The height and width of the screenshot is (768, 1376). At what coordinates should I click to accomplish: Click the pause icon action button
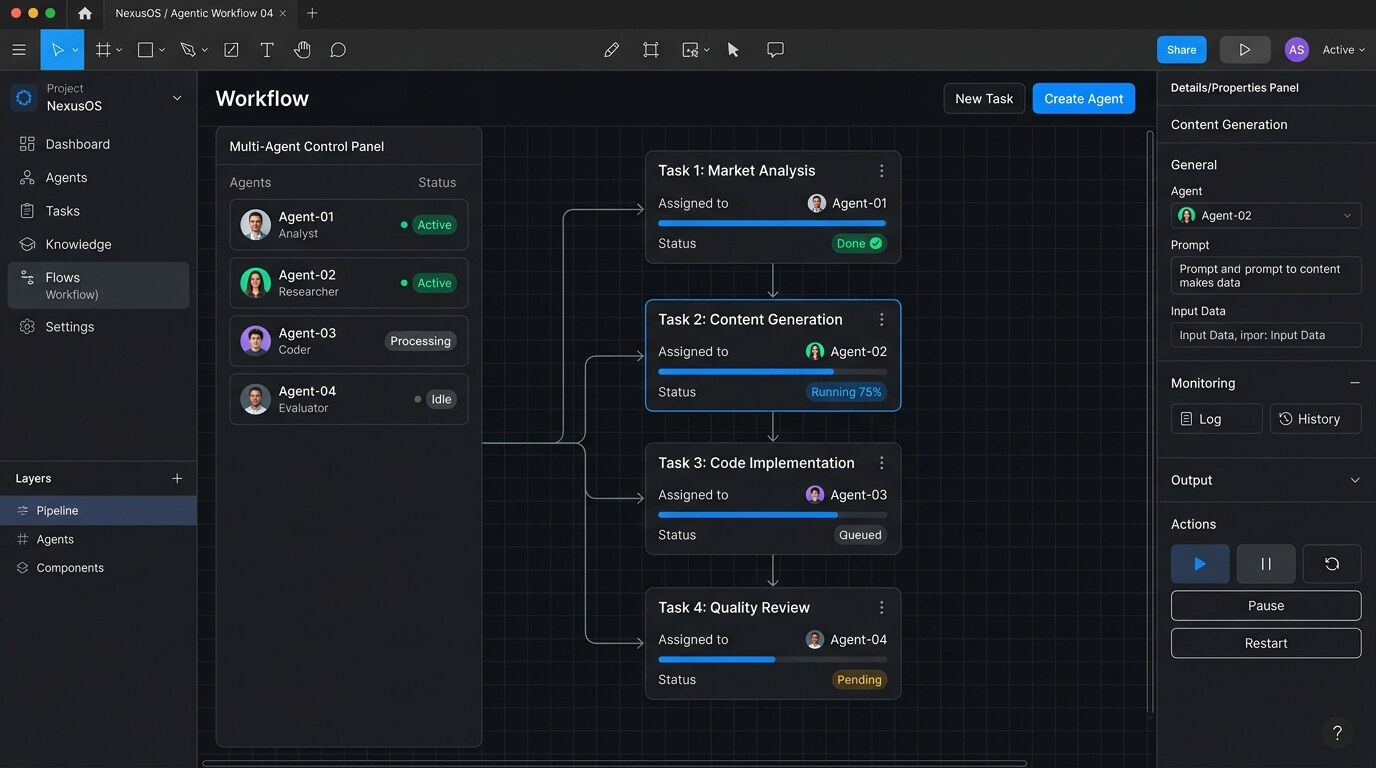(1266, 564)
